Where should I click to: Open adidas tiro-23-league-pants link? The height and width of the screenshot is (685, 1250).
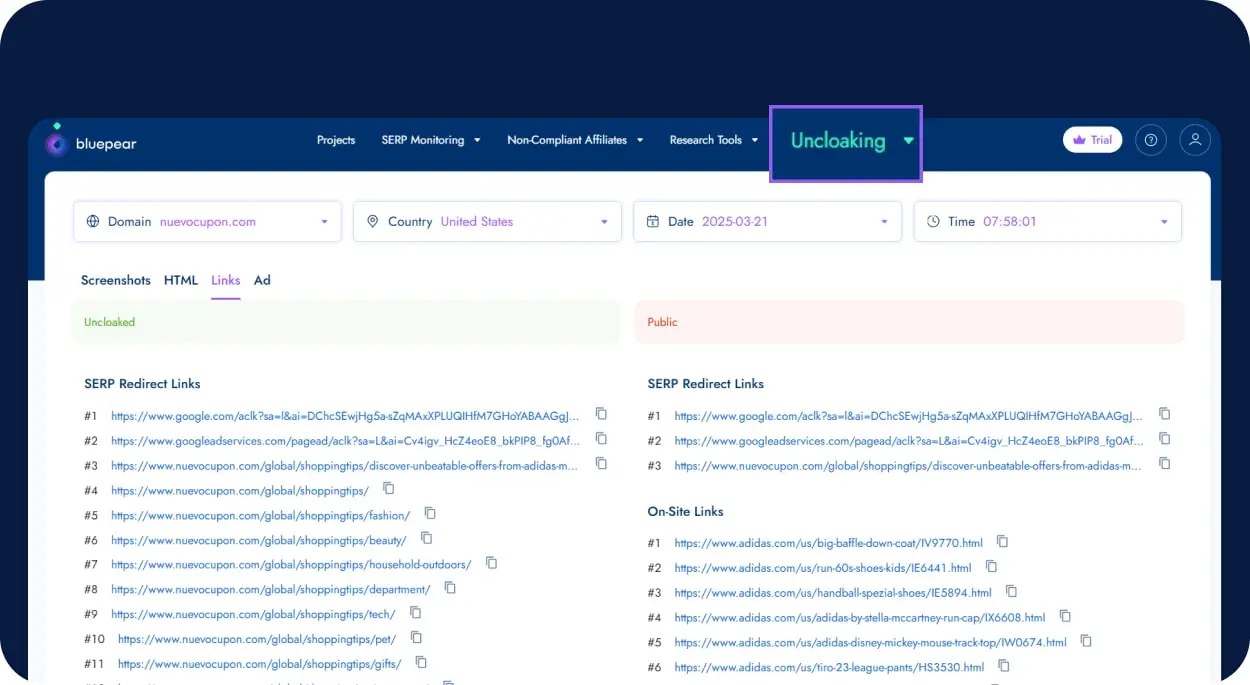(x=830, y=667)
